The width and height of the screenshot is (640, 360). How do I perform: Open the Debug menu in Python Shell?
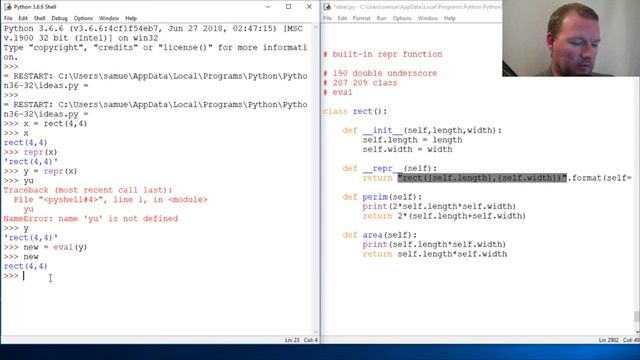pyautogui.click(x=59, y=18)
